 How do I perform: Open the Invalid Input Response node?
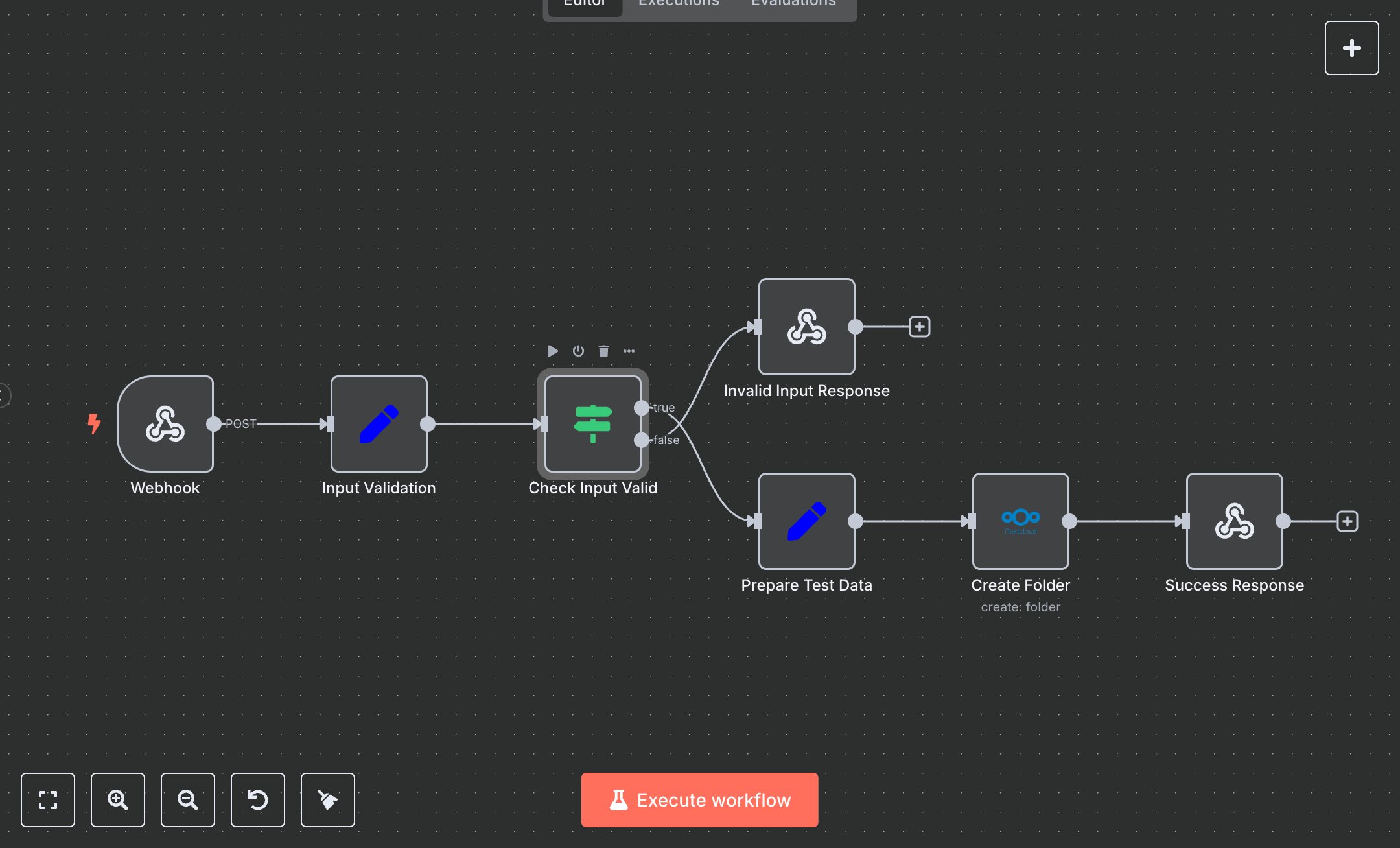click(x=806, y=327)
